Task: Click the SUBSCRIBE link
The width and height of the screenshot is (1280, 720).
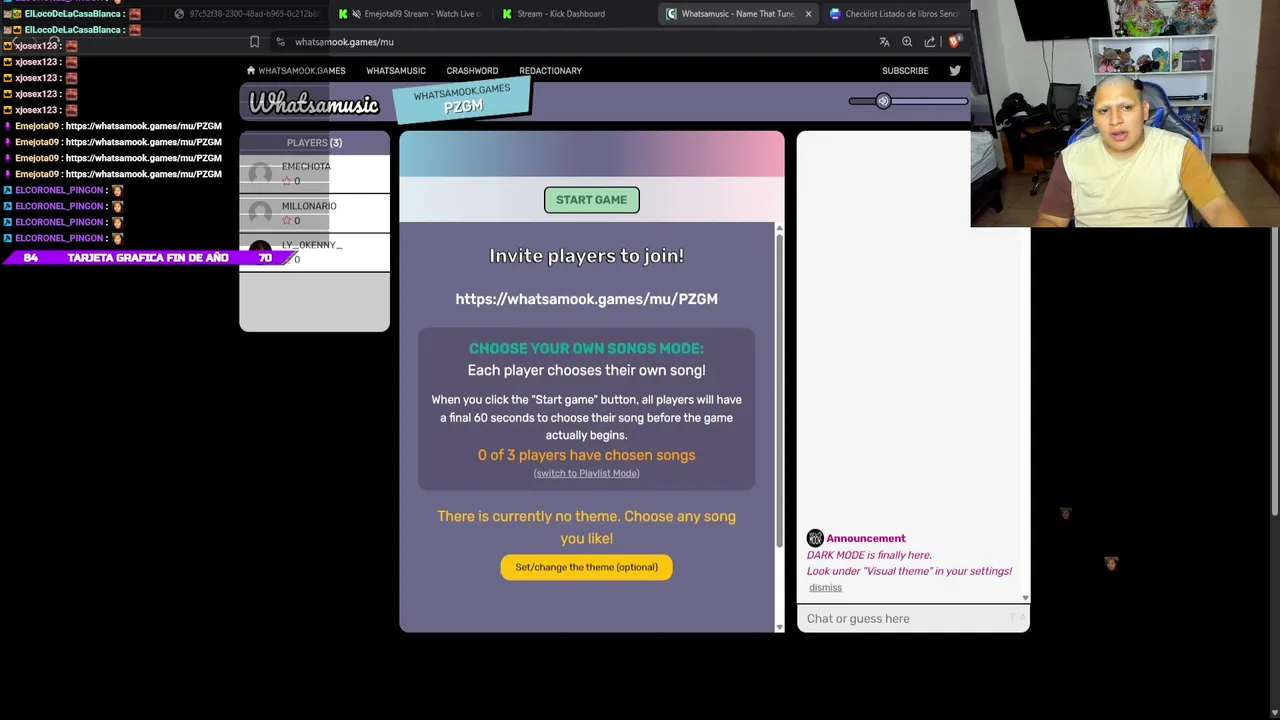Action: pos(905,71)
